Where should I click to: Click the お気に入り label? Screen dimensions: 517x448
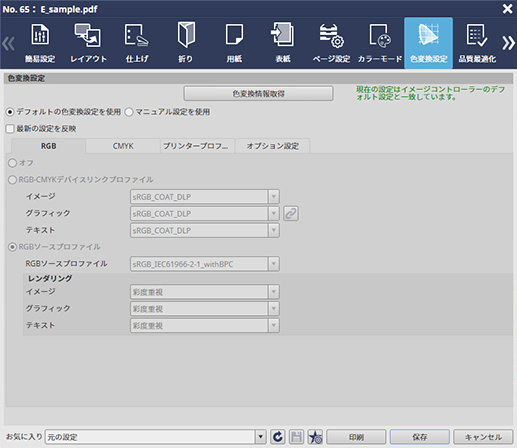pyautogui.click(x=24, y=436)
